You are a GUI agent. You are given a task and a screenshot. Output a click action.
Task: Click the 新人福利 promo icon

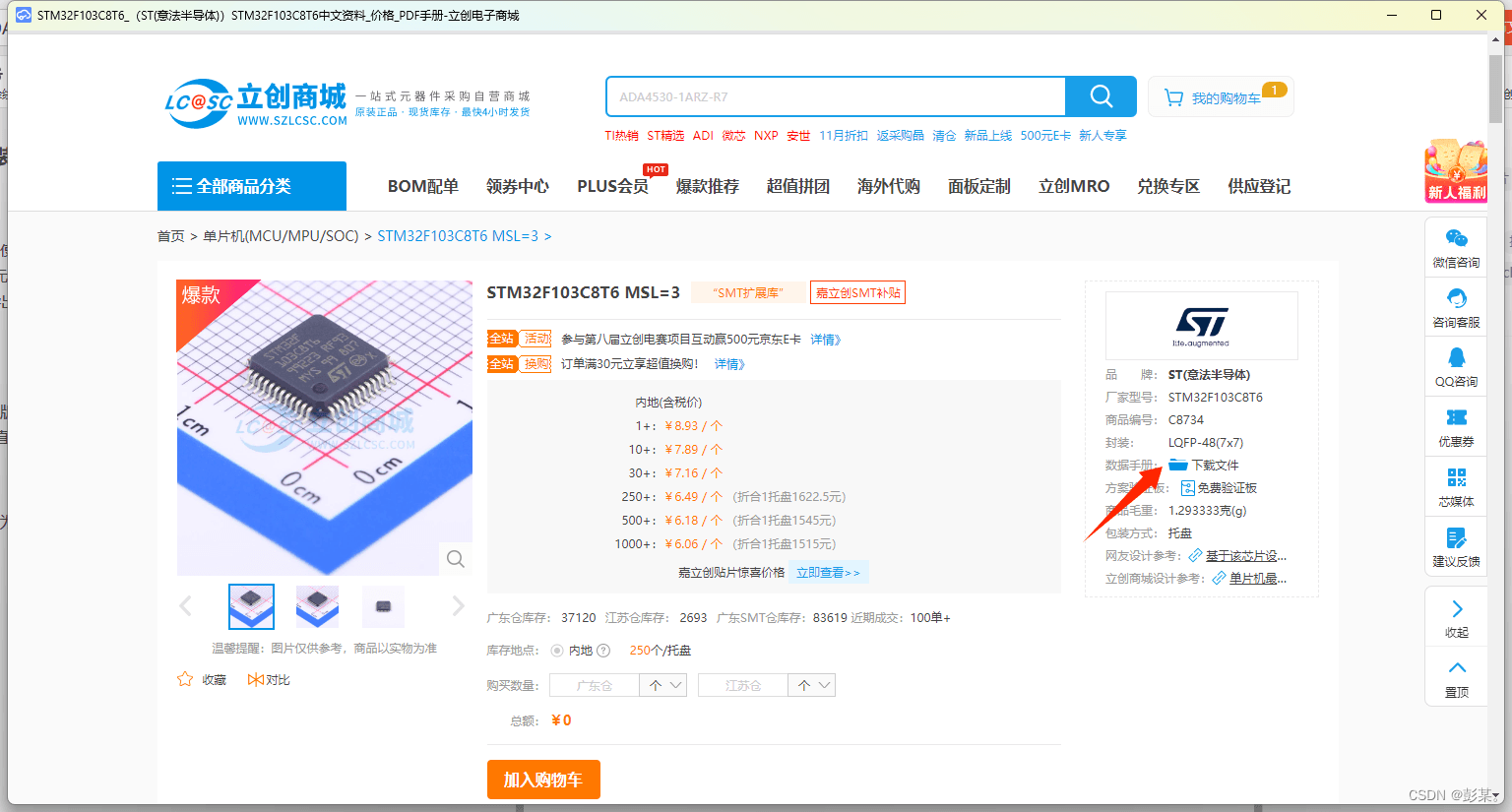tap(1456, 170)
